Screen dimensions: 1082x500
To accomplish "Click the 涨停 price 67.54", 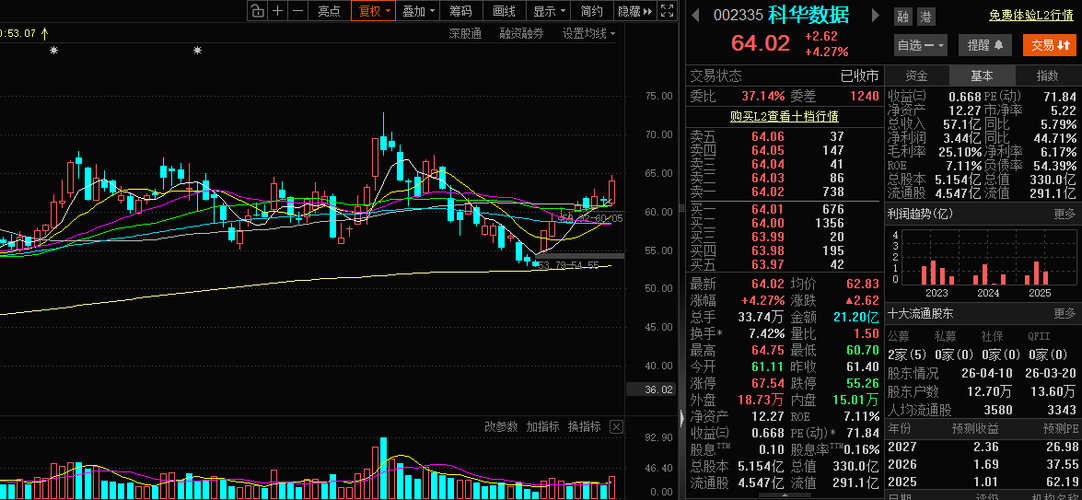I will point(768,383).
